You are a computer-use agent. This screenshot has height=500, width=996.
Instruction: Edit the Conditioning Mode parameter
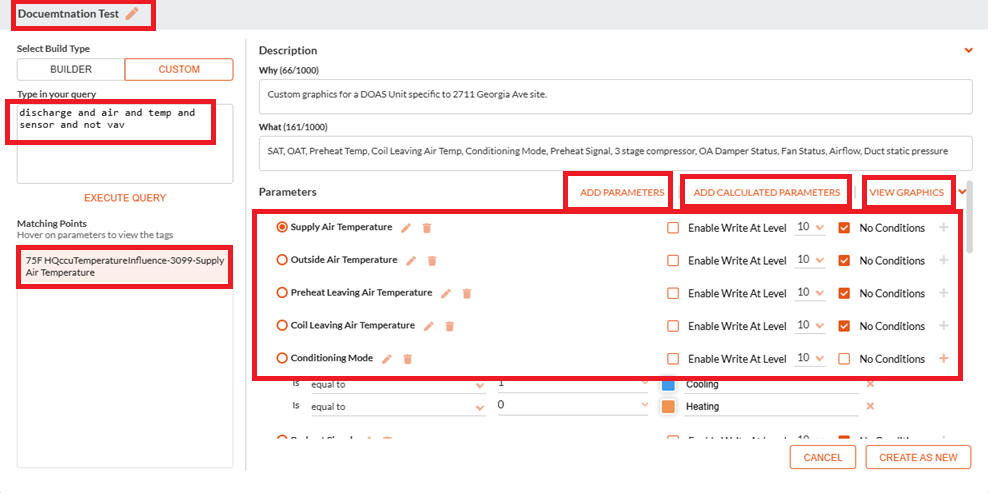[x=386, y=359]
